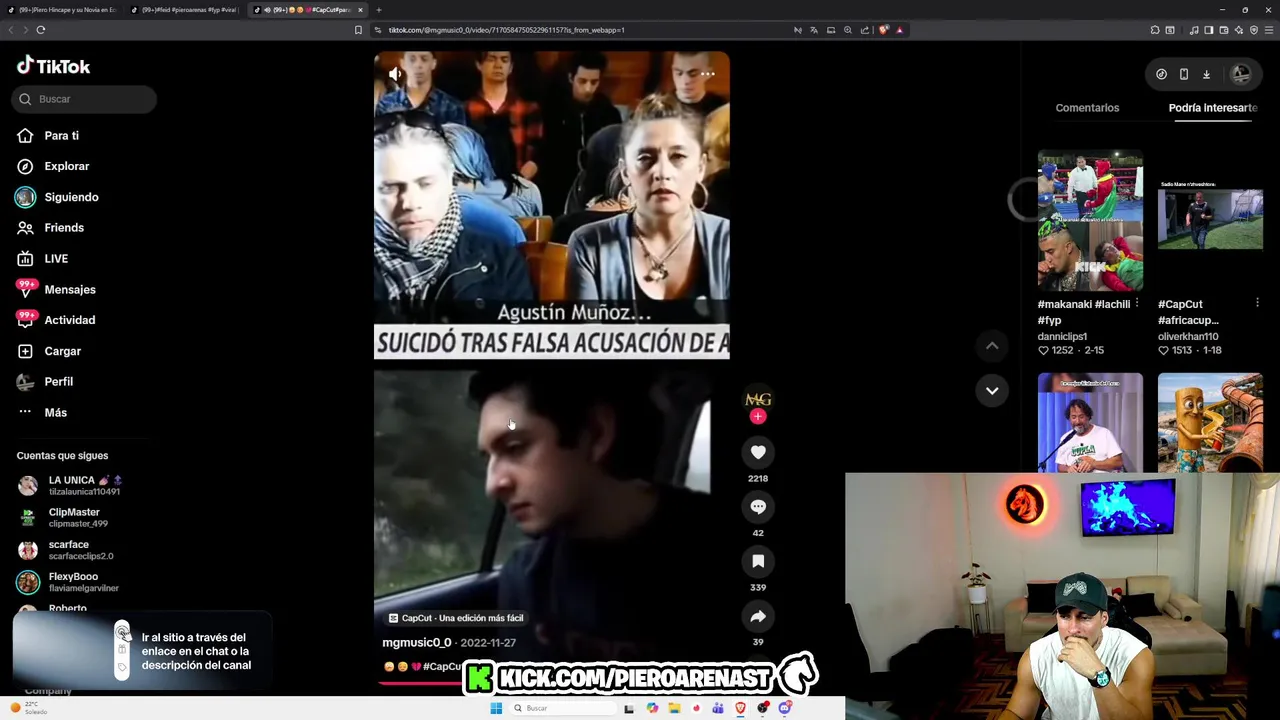Reload the page in the browser
1280x720 pixels.
click(41, 30)
